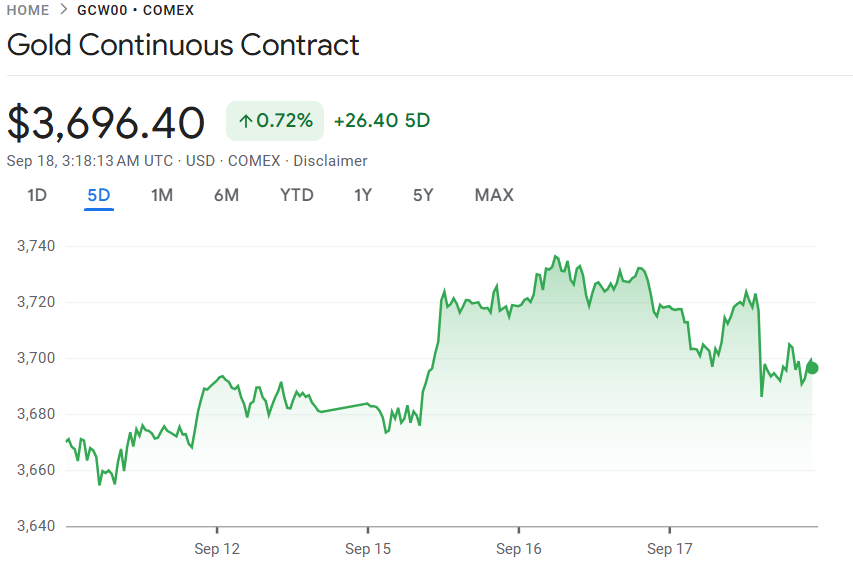Select the Sep 16 date axis marker
The width and height of the screenshot is (853, 577).
[518, 549]
